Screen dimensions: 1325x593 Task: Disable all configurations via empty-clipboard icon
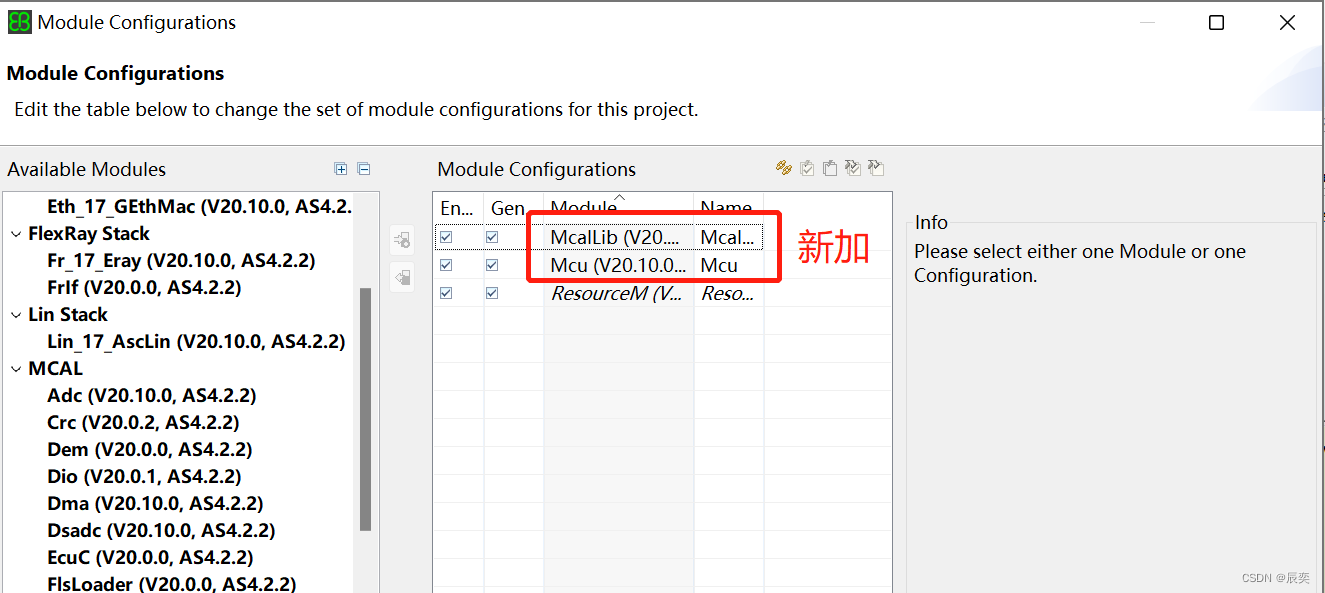(830, 167)
